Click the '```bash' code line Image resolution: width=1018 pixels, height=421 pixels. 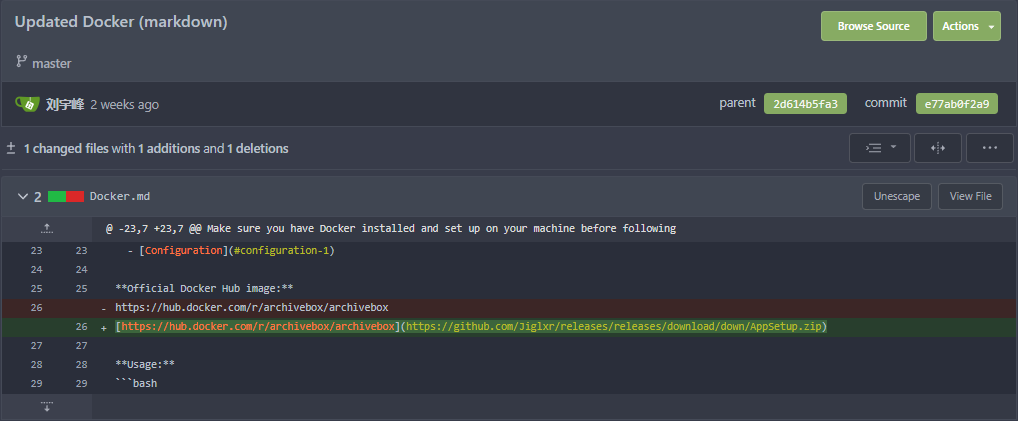(136, 383)
